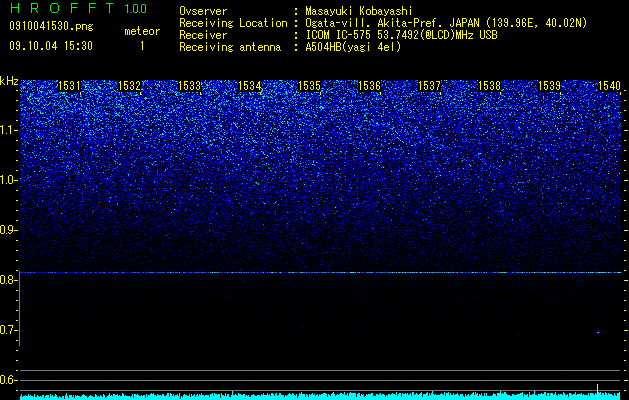Click the yellow meteor spike in amplitude bar

[598, 392]
